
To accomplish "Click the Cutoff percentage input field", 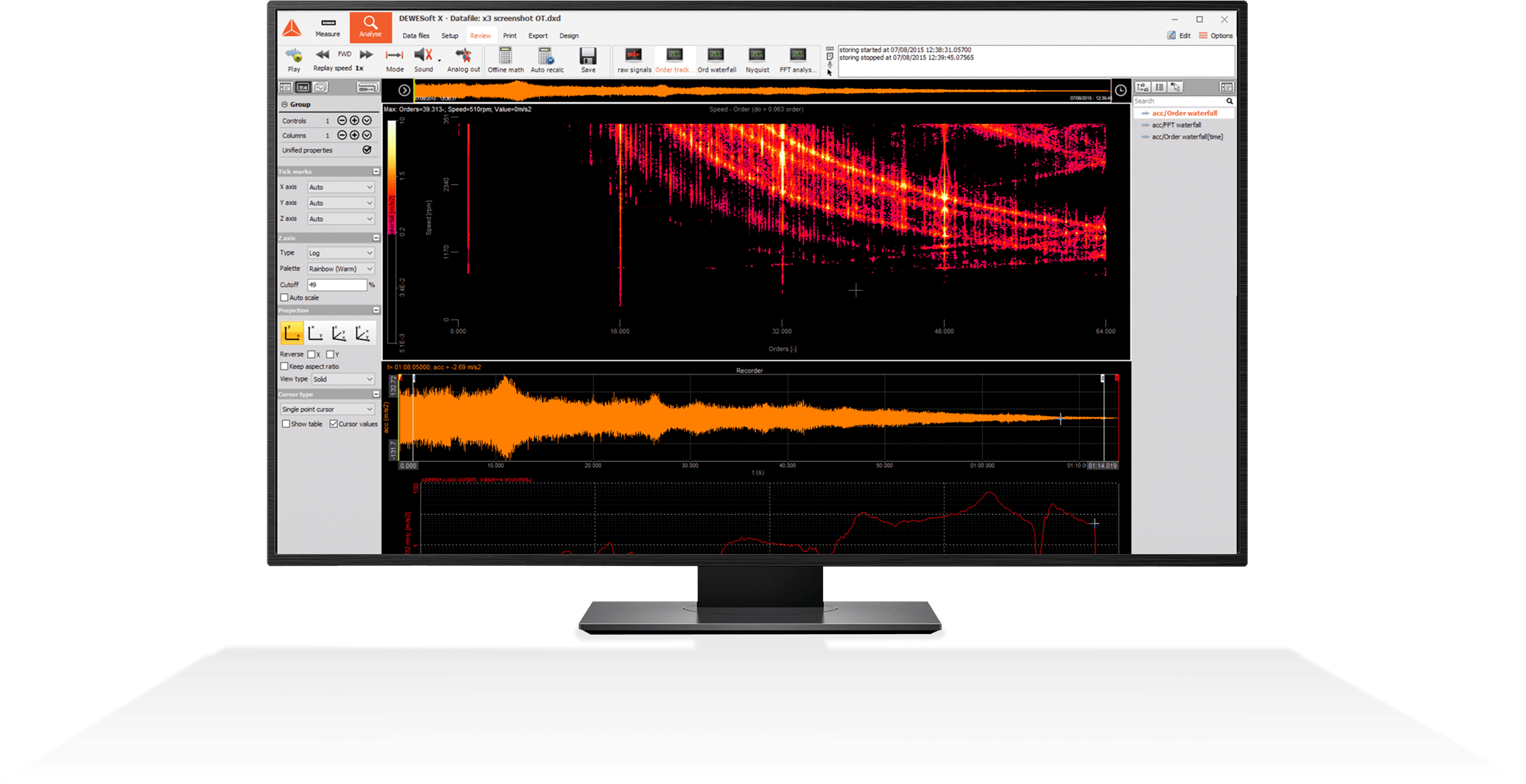I will click(337, 285).
